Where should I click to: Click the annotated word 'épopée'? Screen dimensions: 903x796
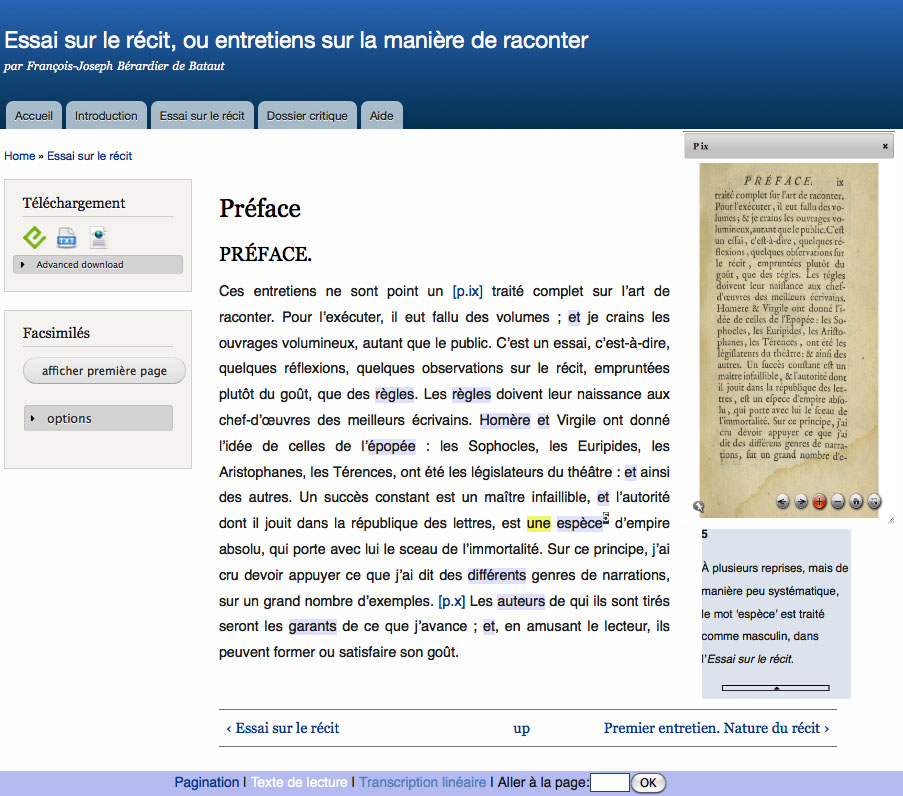click(392, 446)
